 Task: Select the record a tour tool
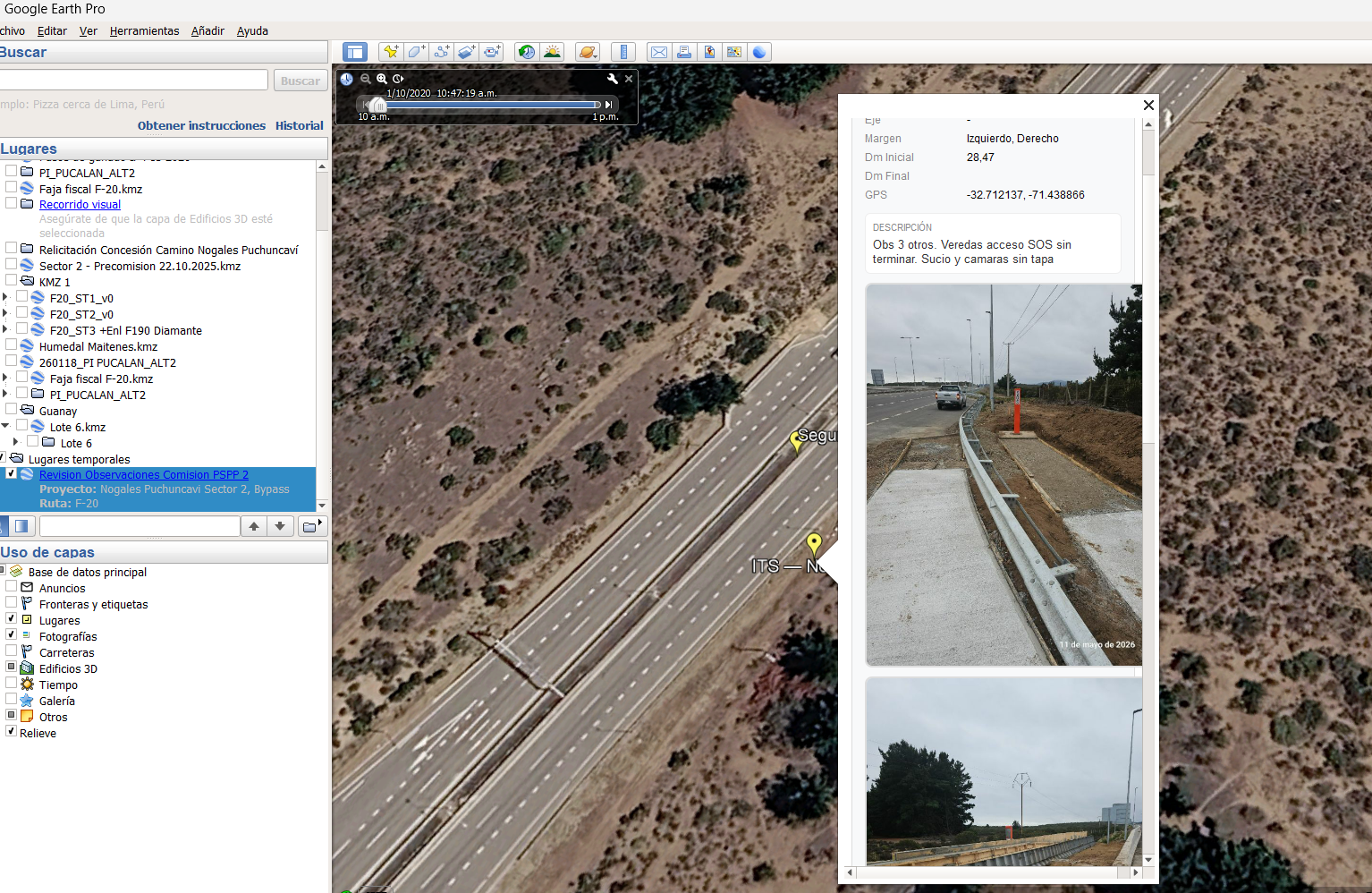(492, 52)
